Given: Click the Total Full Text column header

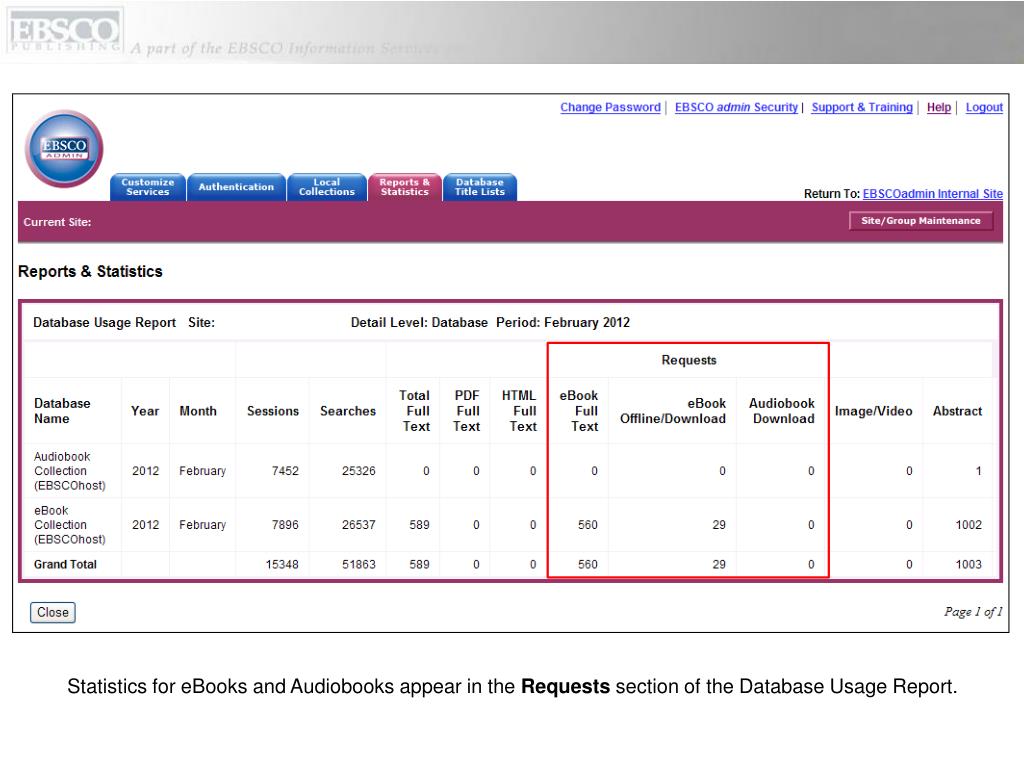Looking at the screenshot, I should [x=415, y=411].
